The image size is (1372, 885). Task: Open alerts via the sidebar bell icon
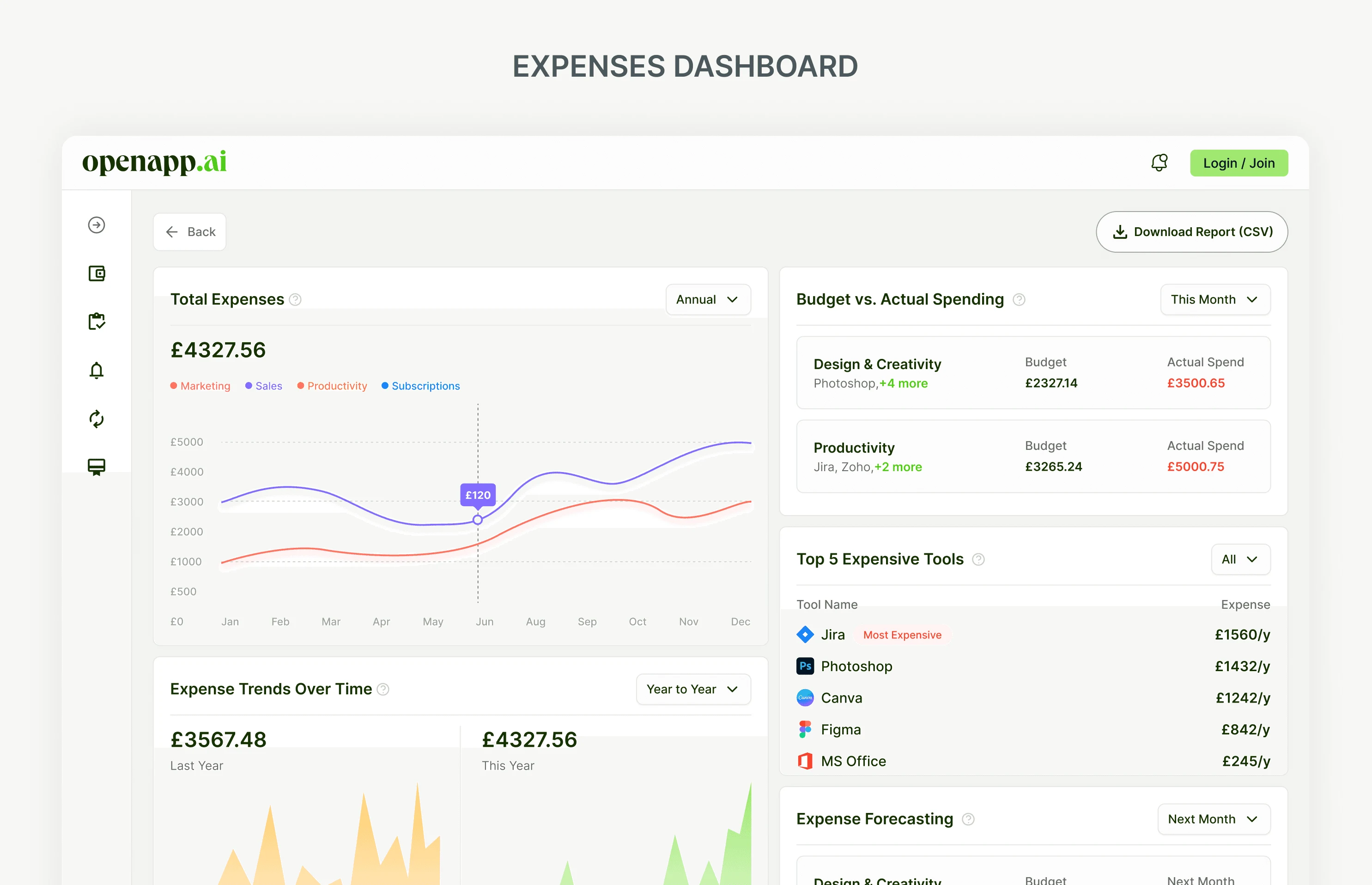[97, 370]
